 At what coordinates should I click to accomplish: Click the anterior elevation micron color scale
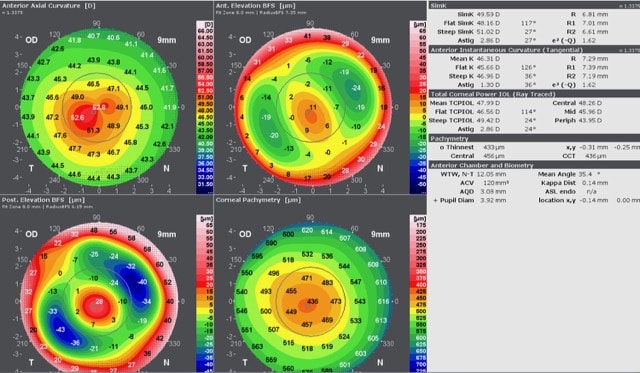coord(418,107)
